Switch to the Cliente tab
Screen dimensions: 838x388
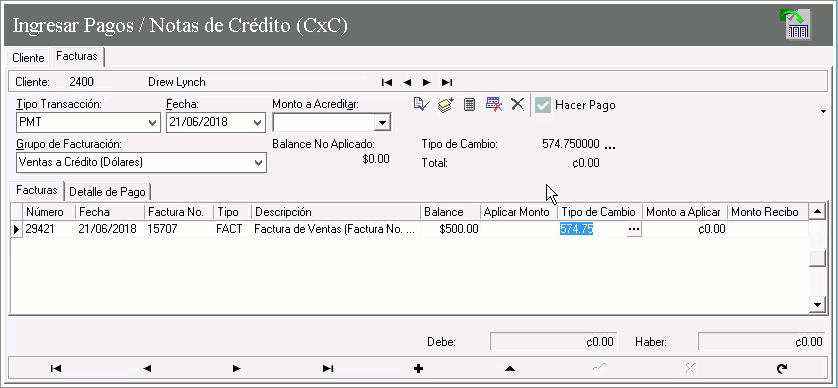click(28, 58)
